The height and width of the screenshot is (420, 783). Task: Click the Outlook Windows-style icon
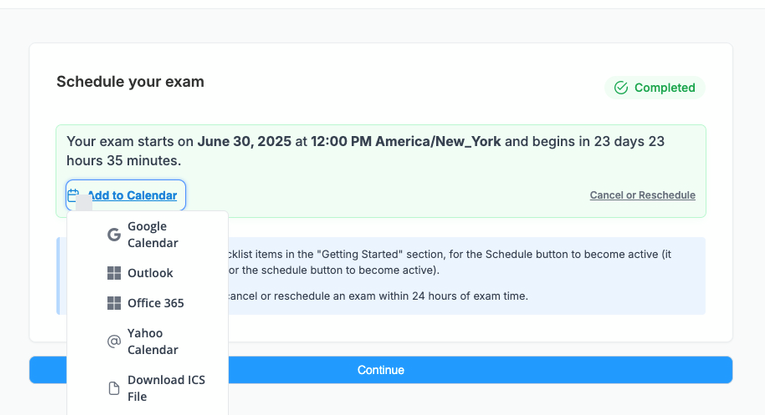(114, 273)
